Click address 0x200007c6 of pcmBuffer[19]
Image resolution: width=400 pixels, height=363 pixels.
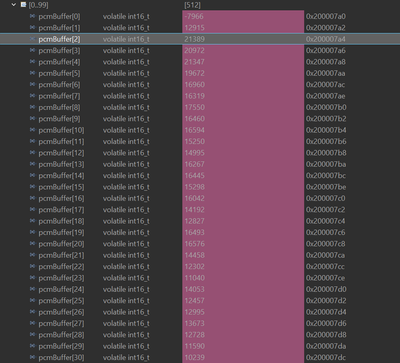(326, 232)
